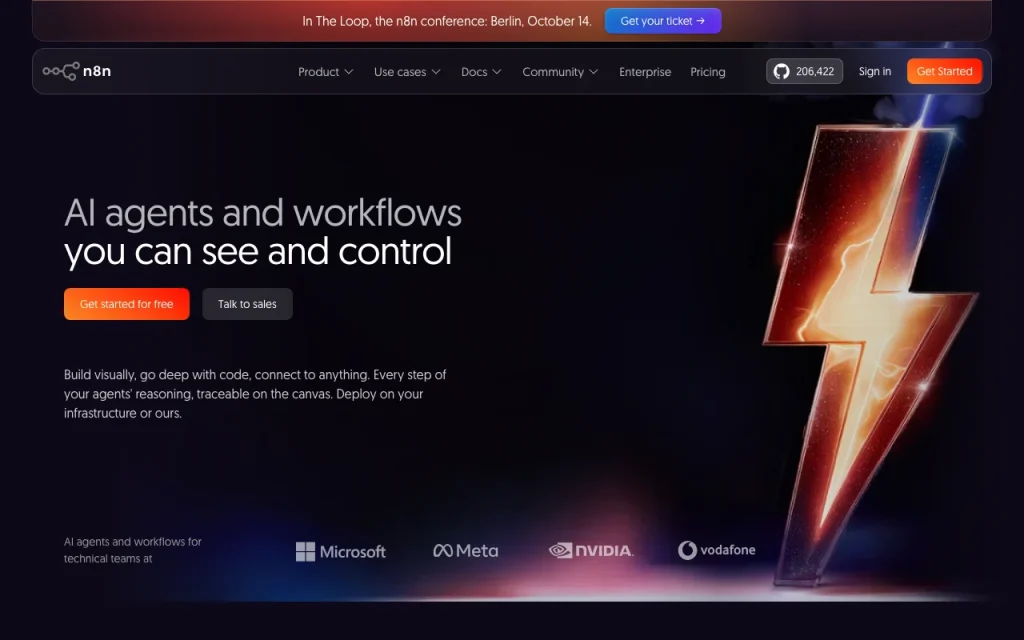Expand the Product dropdown menu
Viewport: 1024px width, 640px height.
[325, 72]
